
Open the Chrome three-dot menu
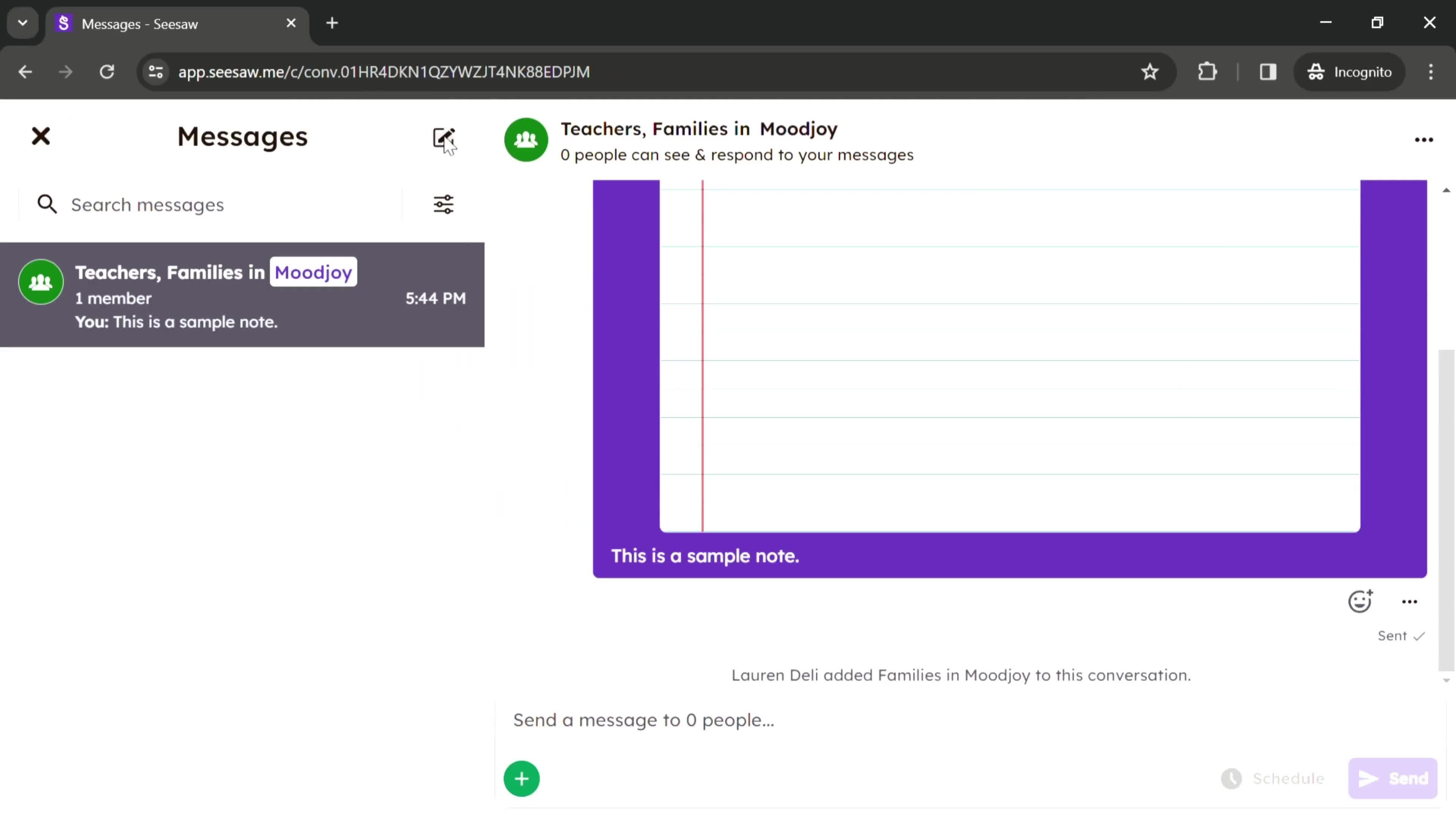(x=1431, y=72)
